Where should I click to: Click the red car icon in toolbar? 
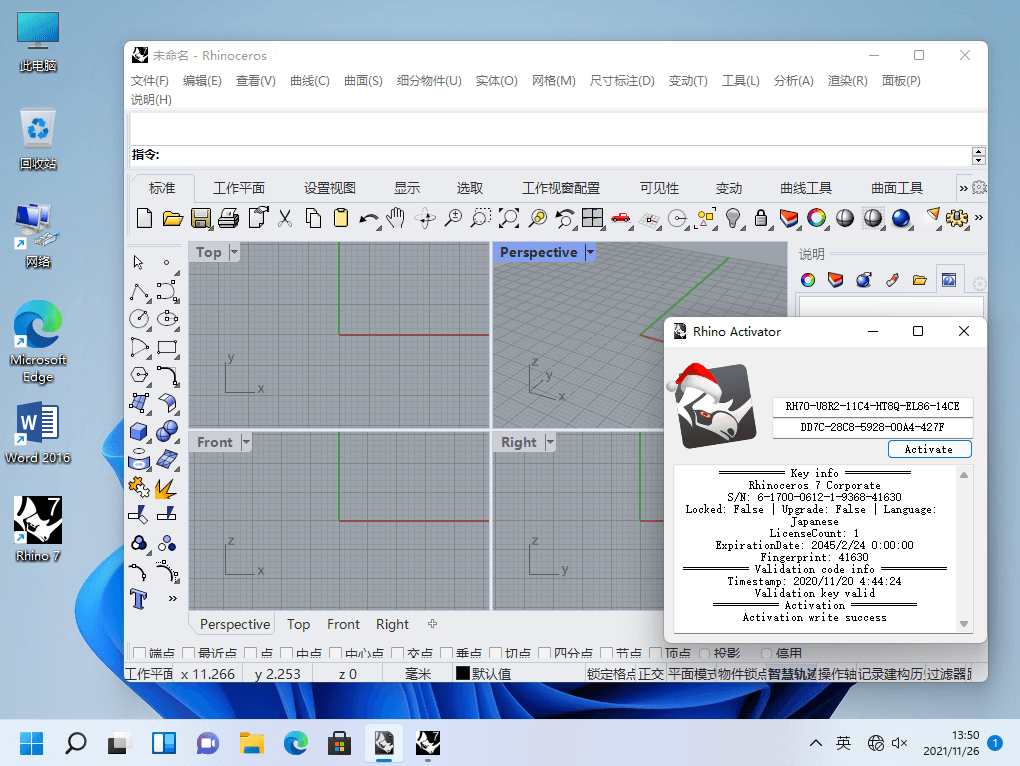[621, 218]
